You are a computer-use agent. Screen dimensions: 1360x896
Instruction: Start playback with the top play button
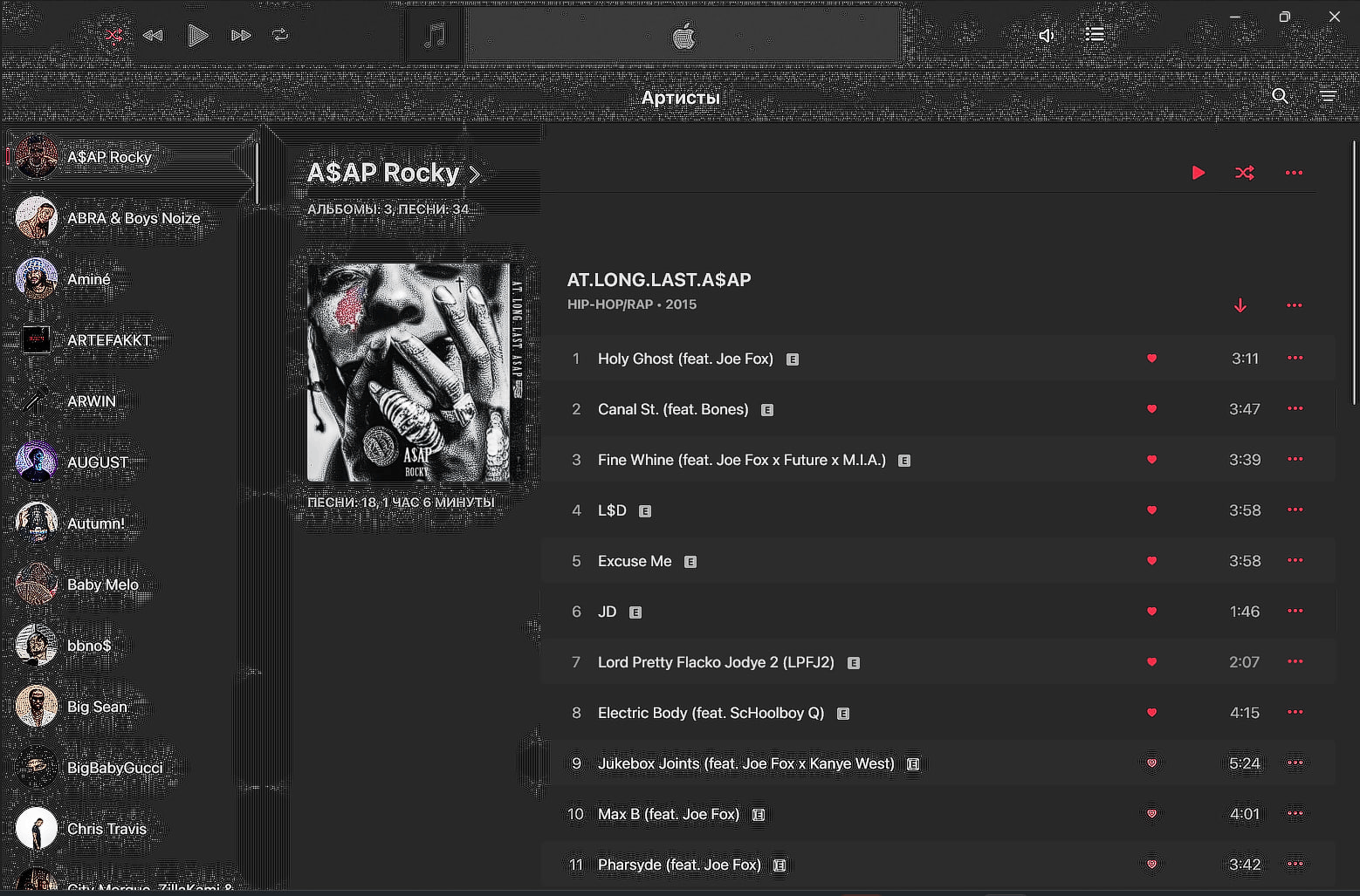[x=197, y=35]
